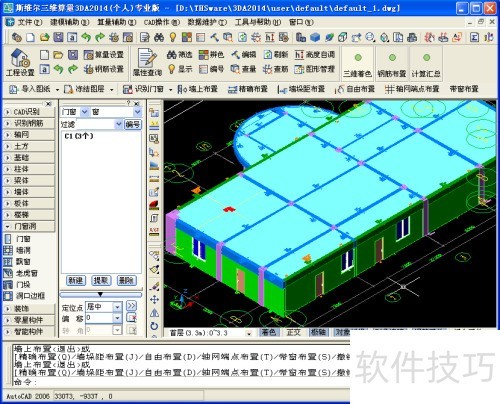Image resolution: width=500 pixels, height=404 pixels.
Task: Select the rotate tool in vertical toolbar
Action: 154,326
